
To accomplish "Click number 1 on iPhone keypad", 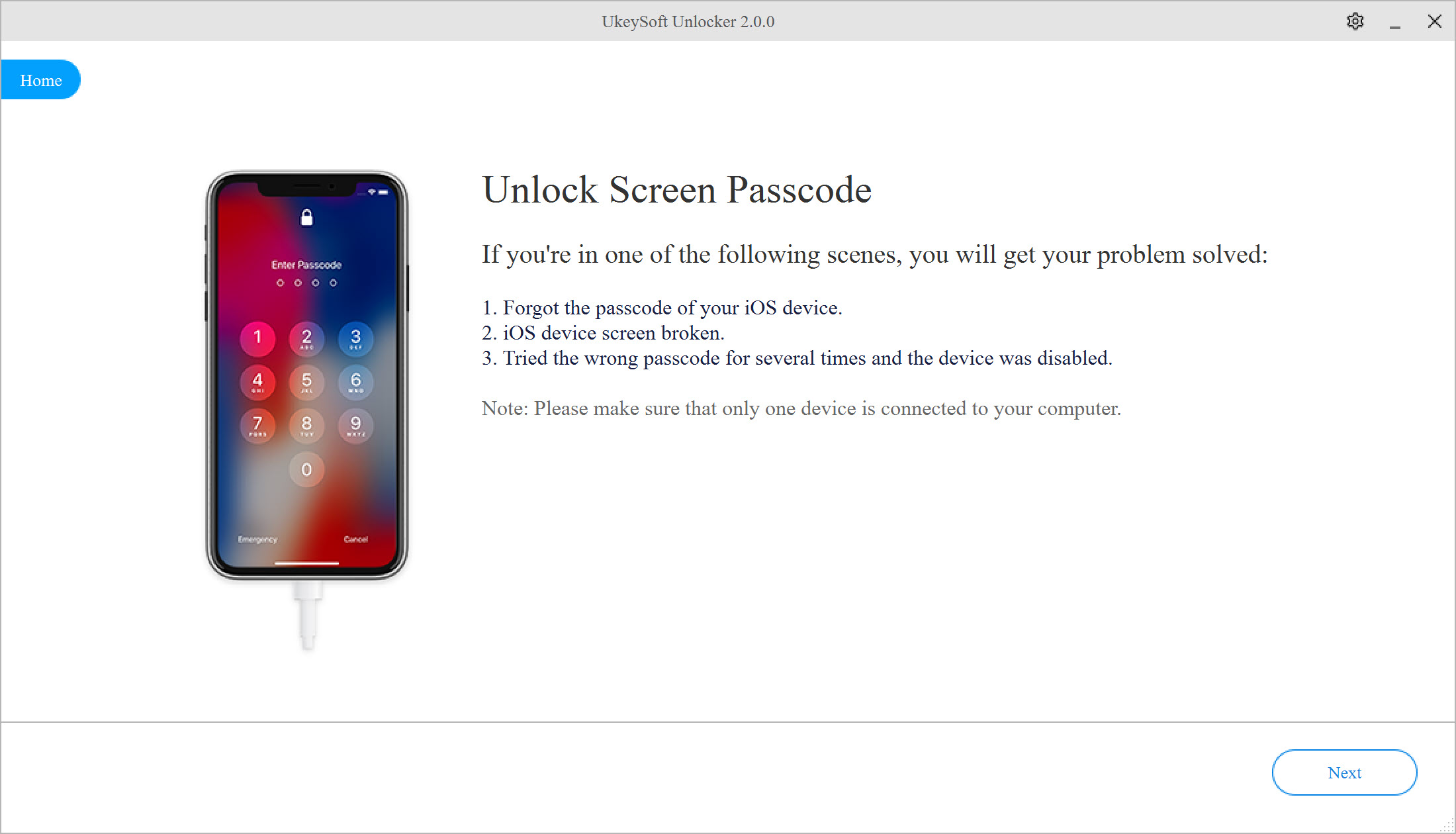I will click(x=259, y=336).
